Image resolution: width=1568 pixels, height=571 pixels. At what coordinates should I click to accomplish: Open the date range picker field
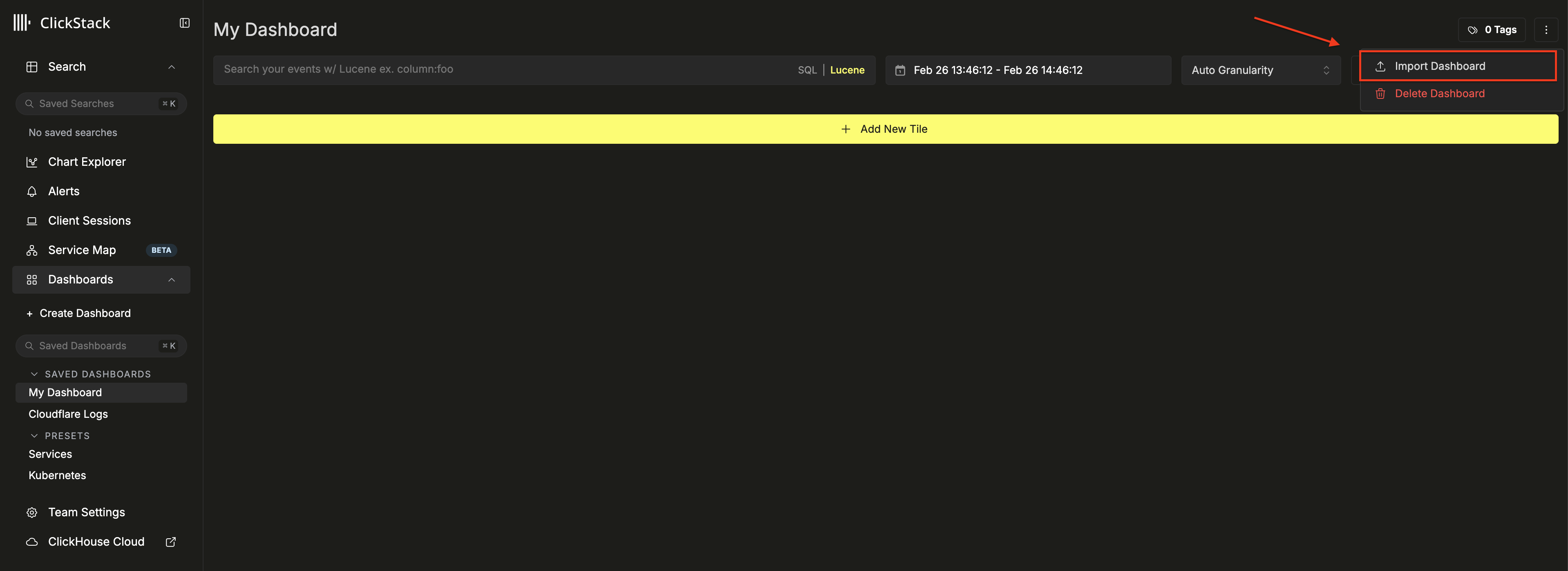click(x=1027, y=70)
